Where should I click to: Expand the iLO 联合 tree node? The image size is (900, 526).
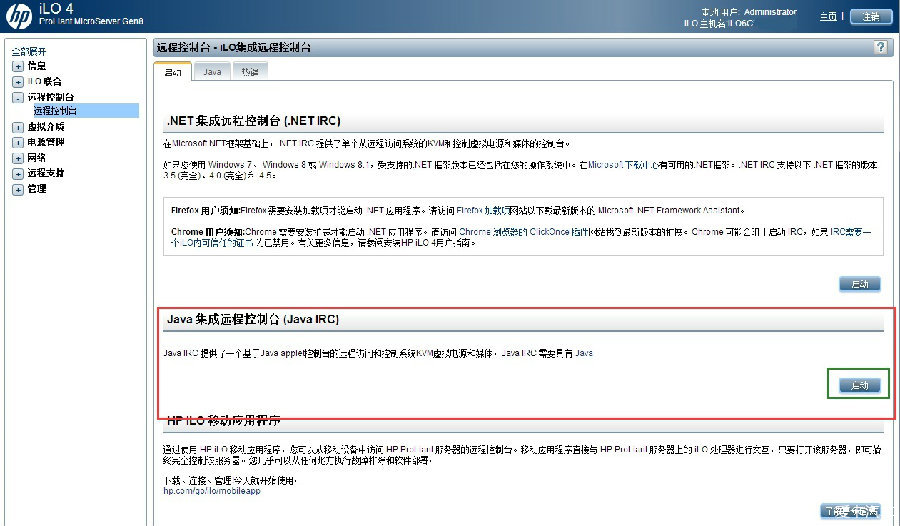18,82
